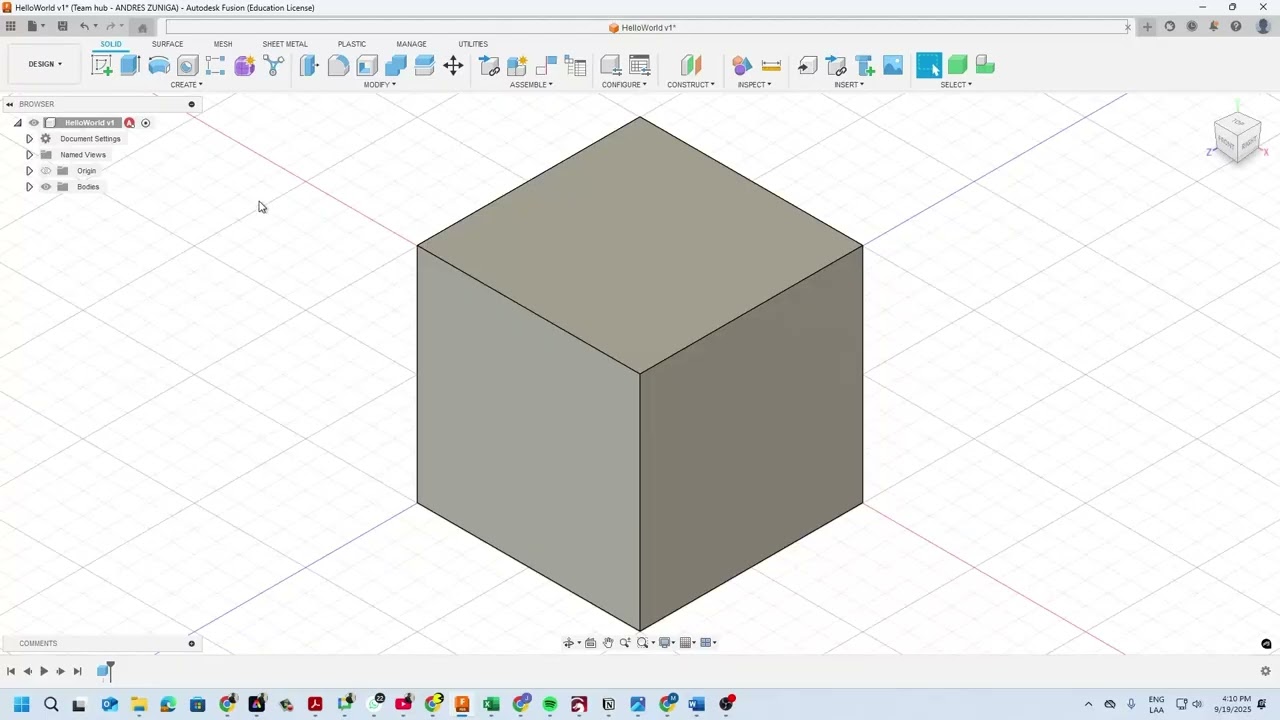The width and height of the screenshot is (1280, 720).
Task: Select the Measure tool
Action: (771, 66)
